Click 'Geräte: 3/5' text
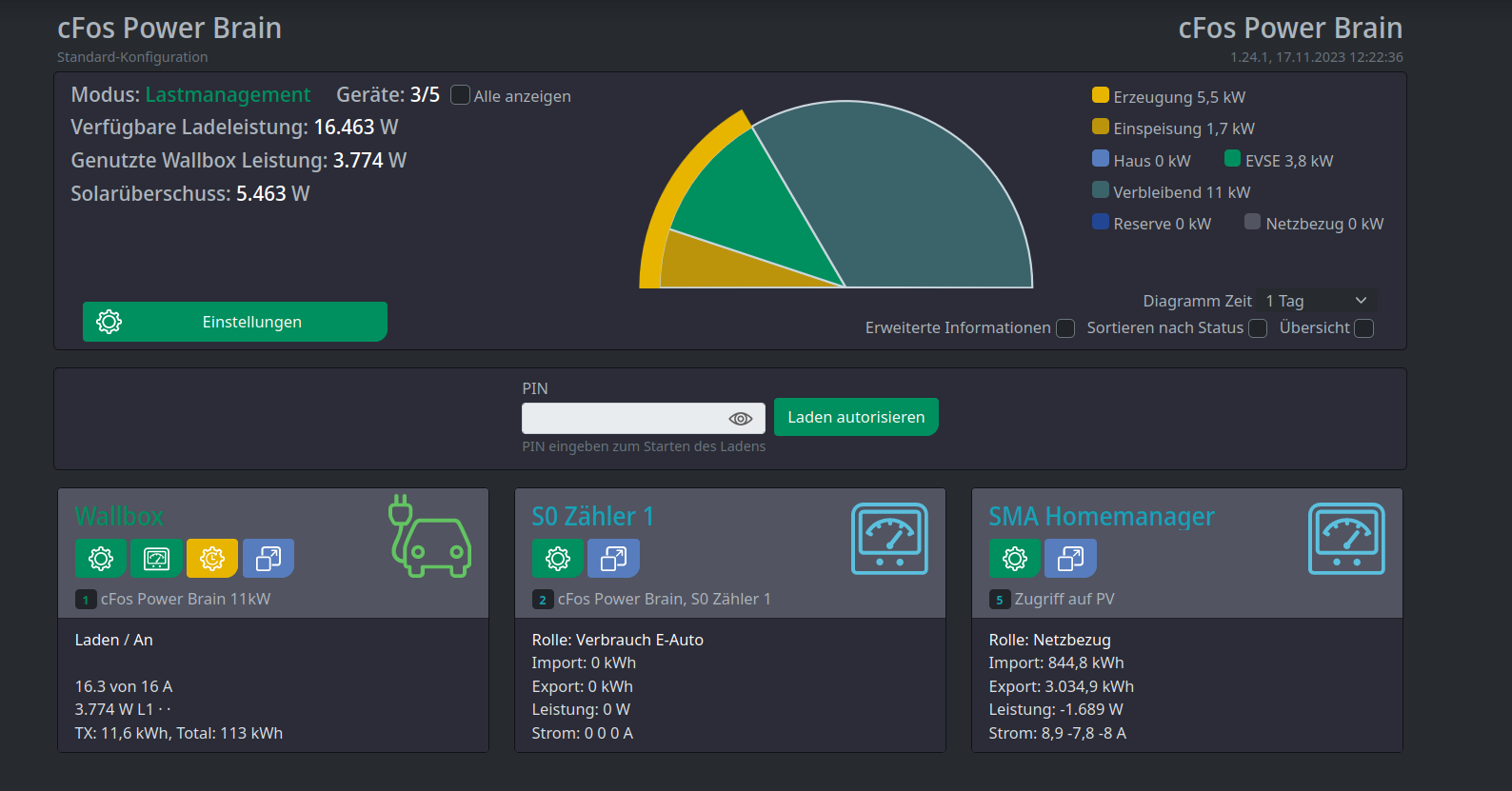The height and width of the screenshot is (791, 1512). coord(388,95)
